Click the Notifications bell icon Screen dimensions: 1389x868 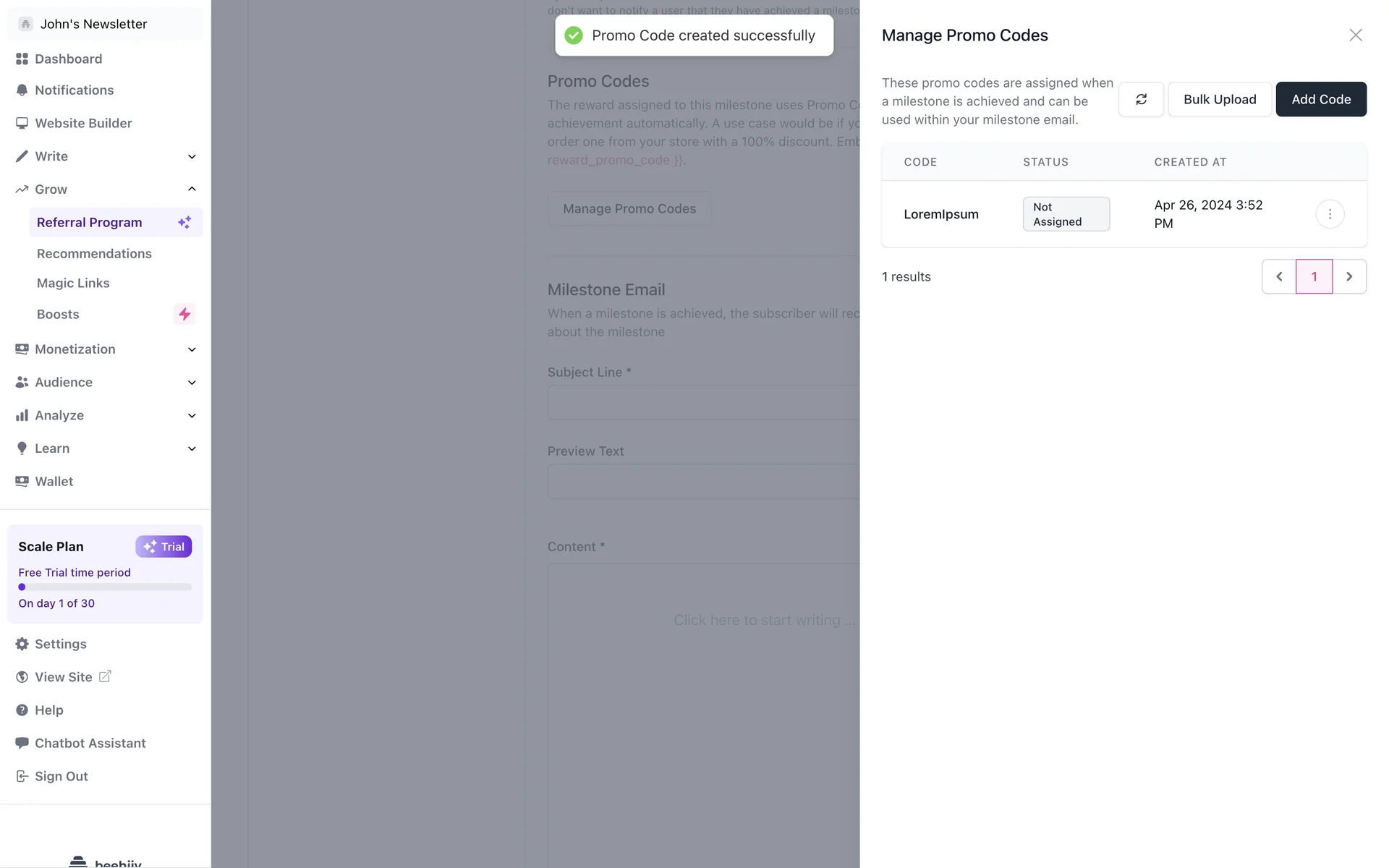[22, 90]
